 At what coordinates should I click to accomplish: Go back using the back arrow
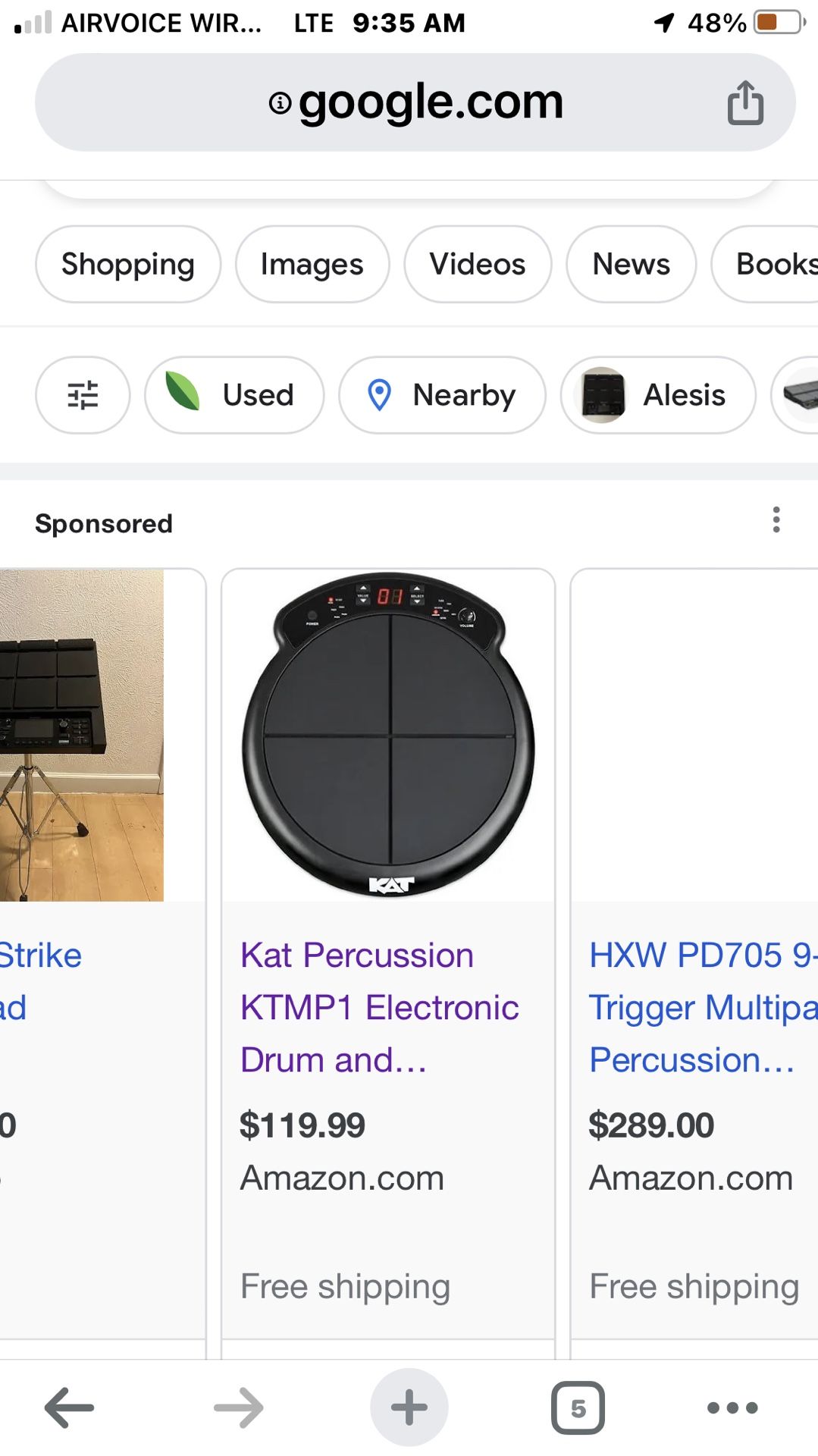point(69,1408)
